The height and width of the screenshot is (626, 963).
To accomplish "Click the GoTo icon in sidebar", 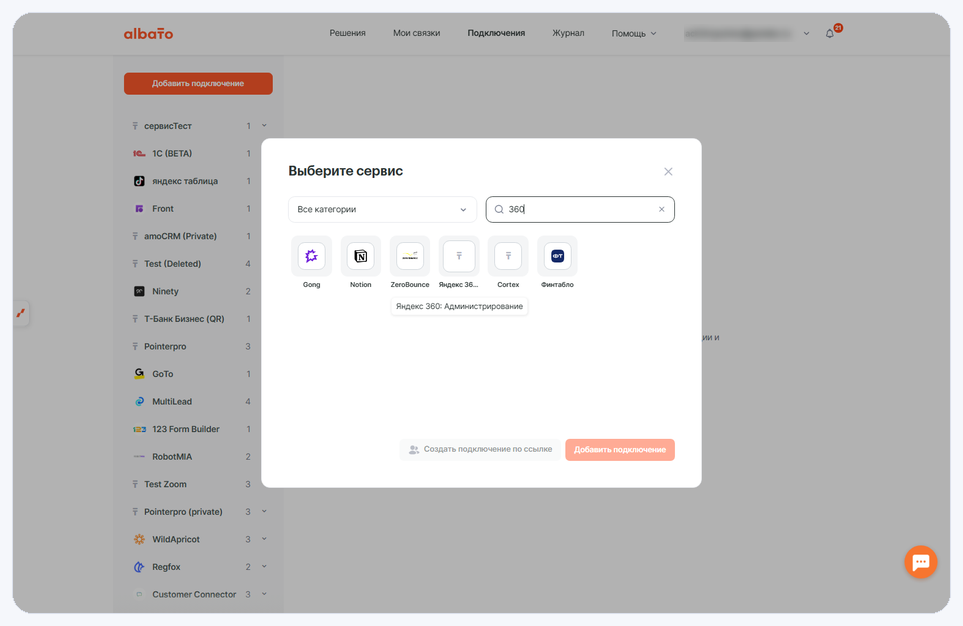I will coord(139,374).
